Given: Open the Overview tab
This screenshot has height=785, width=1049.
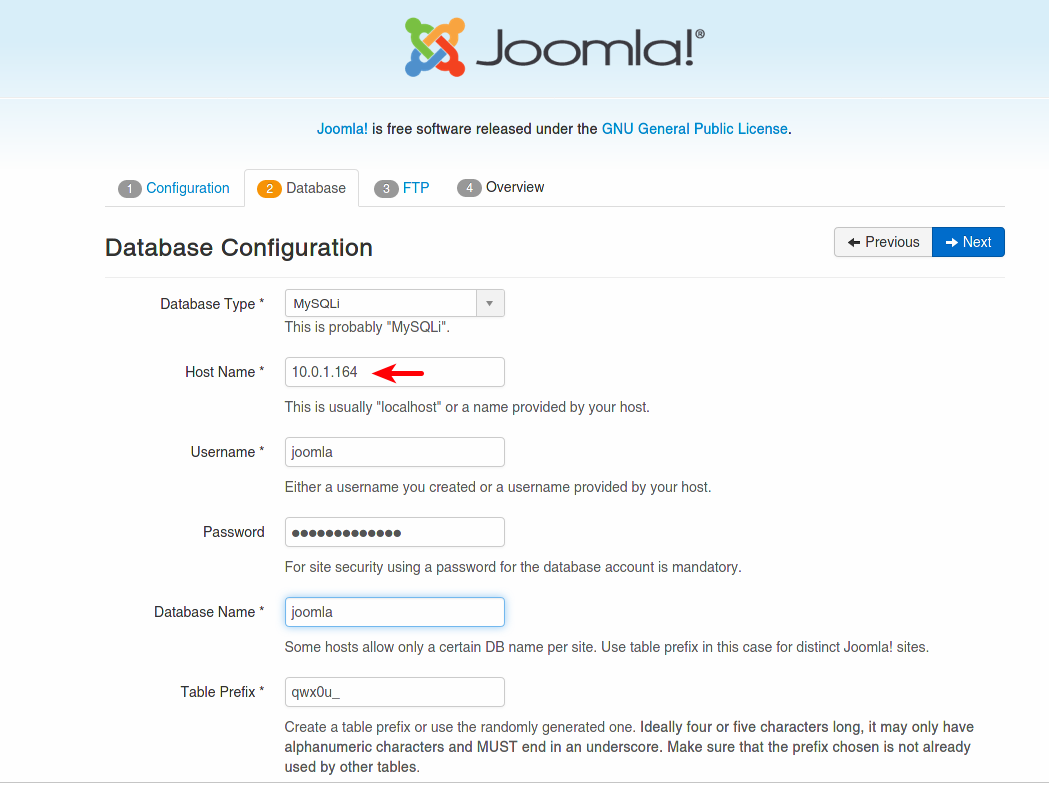Looking at the screenshot, I should [x=500, y=187].
